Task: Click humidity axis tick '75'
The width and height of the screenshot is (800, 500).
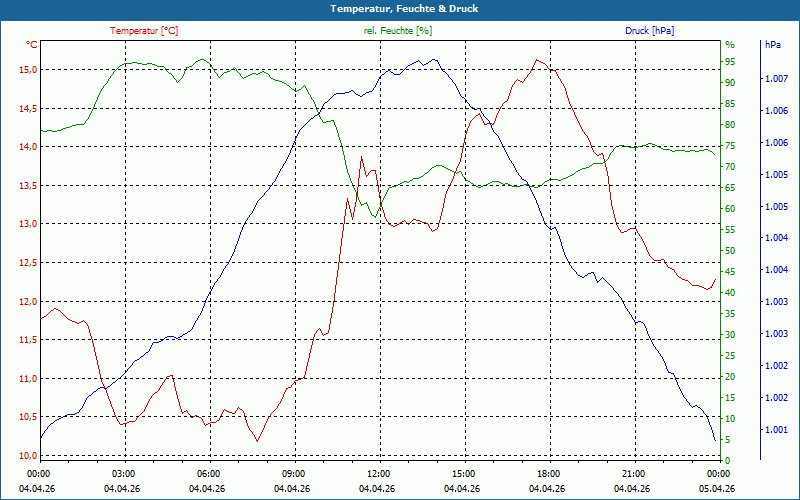Action: tap(730, 146)
